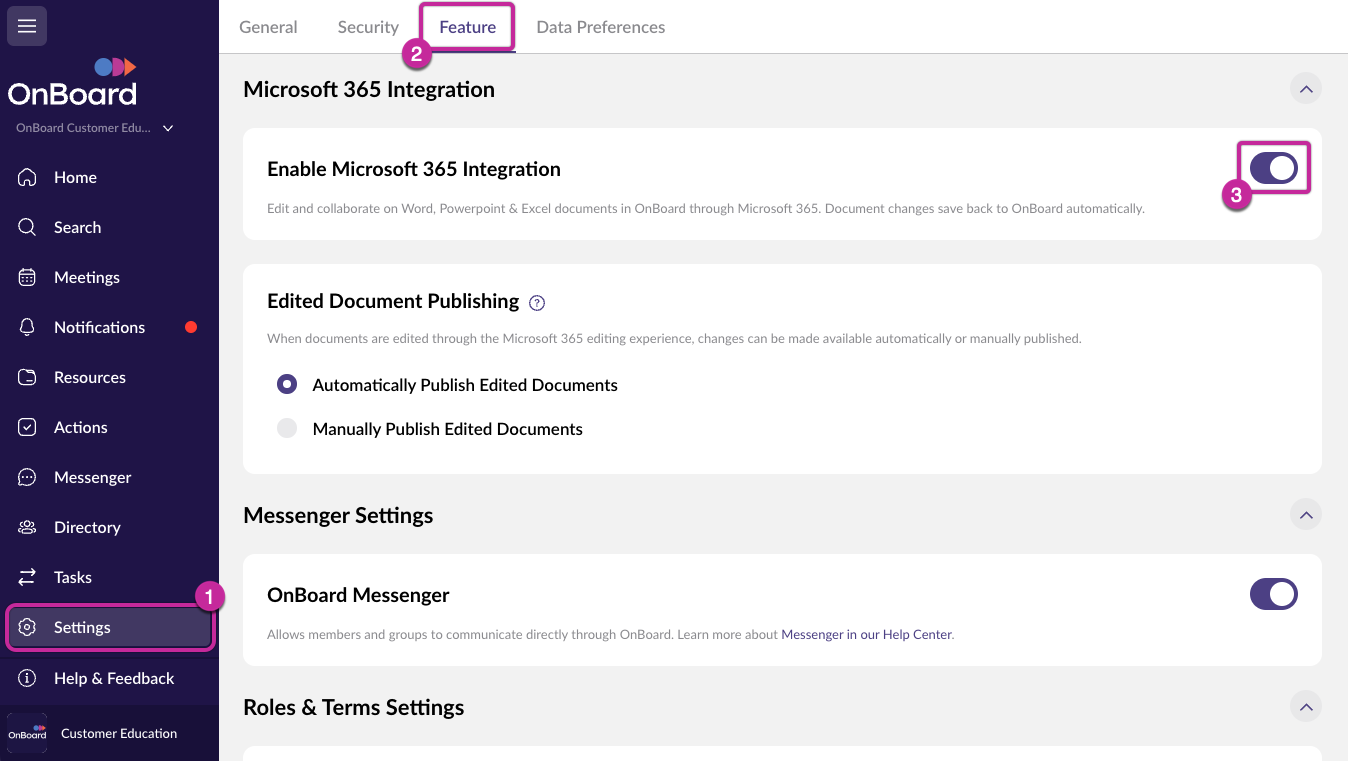
Task: Open Meetings via the calendar icon
Action: (x=27, y=277)
